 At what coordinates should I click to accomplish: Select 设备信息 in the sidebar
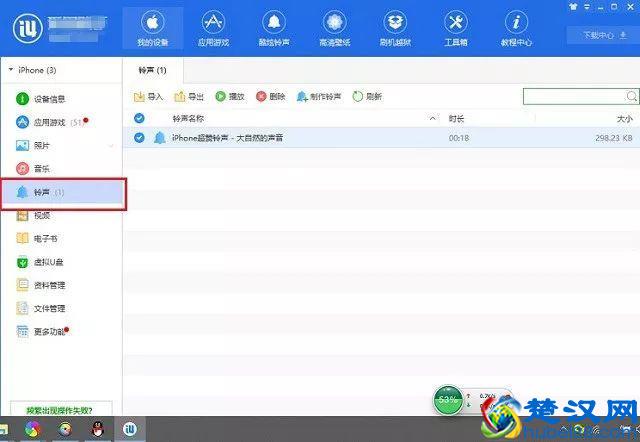(61, 99)
